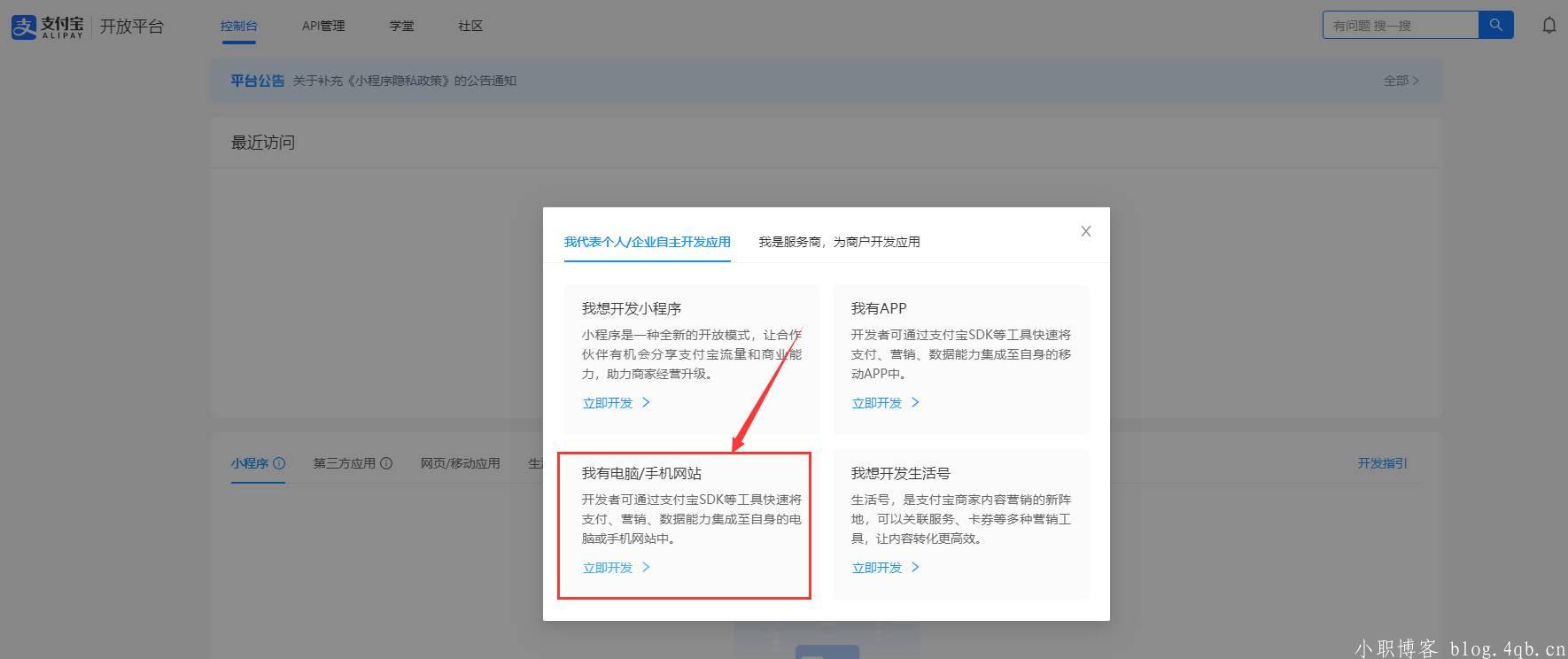Click arrow beside 立即开发 under 我有APP
This screenshot has height=659, width=1568.
pos(915,403)
